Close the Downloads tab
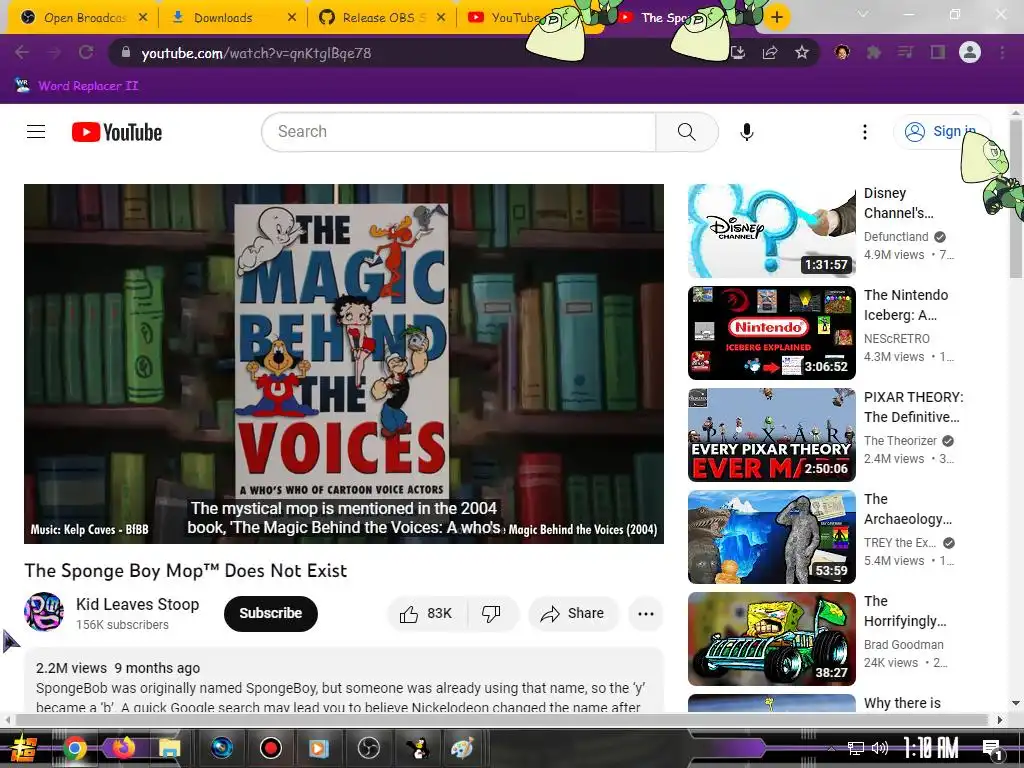1024x768 pixels. (x=292, y=18)
